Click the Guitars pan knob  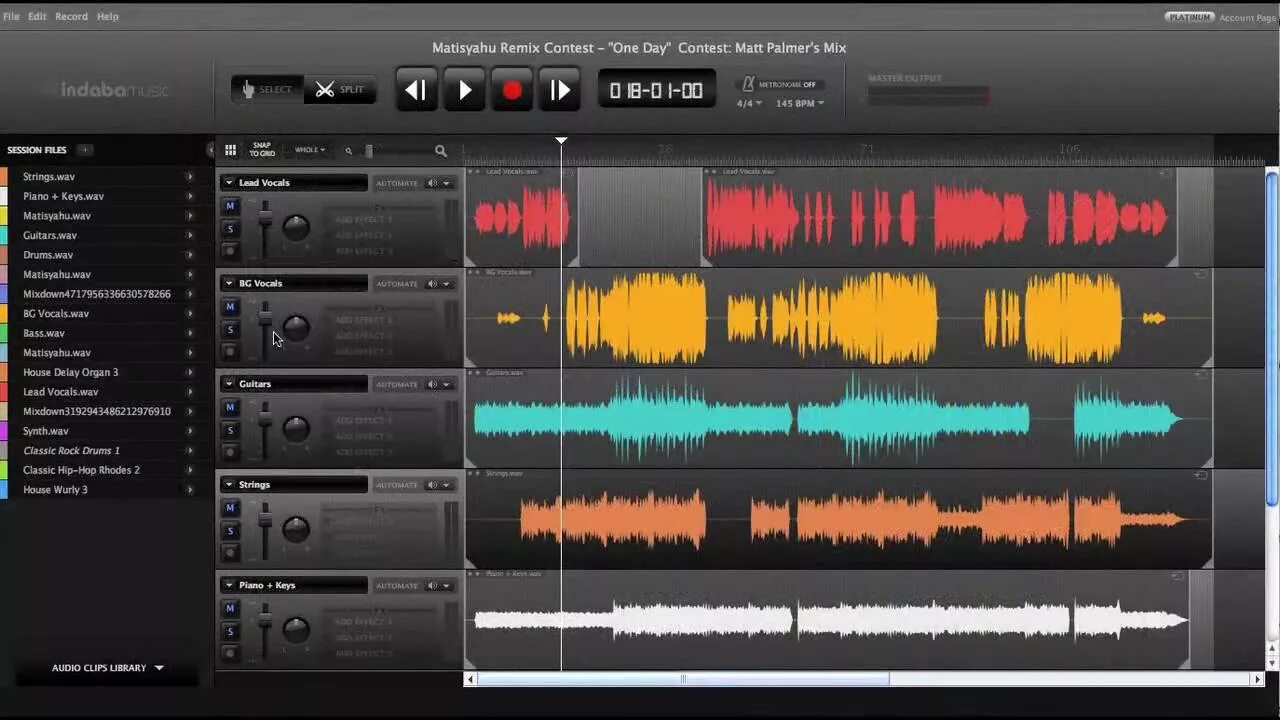(x=296, y=428)
